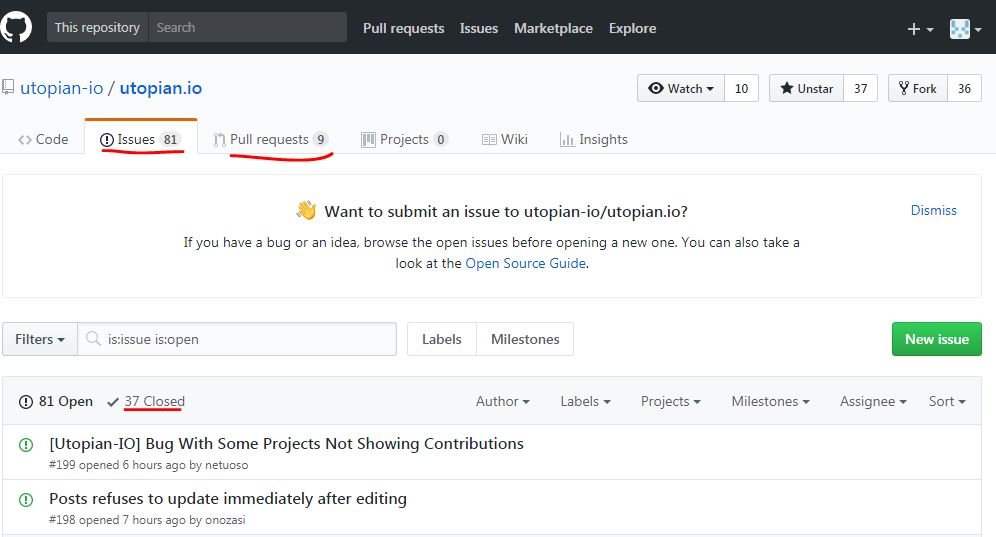Open the Insights tab
This screenshot has width=996, height=537.
(x=594, y=139)
